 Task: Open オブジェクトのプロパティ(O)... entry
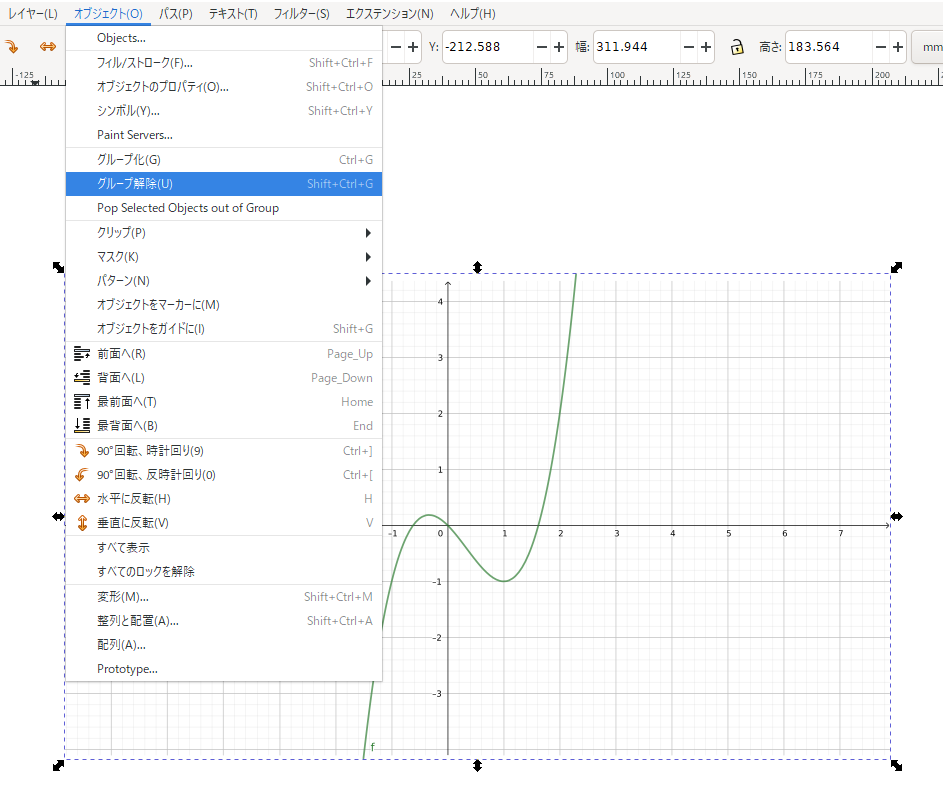[224, 87]
